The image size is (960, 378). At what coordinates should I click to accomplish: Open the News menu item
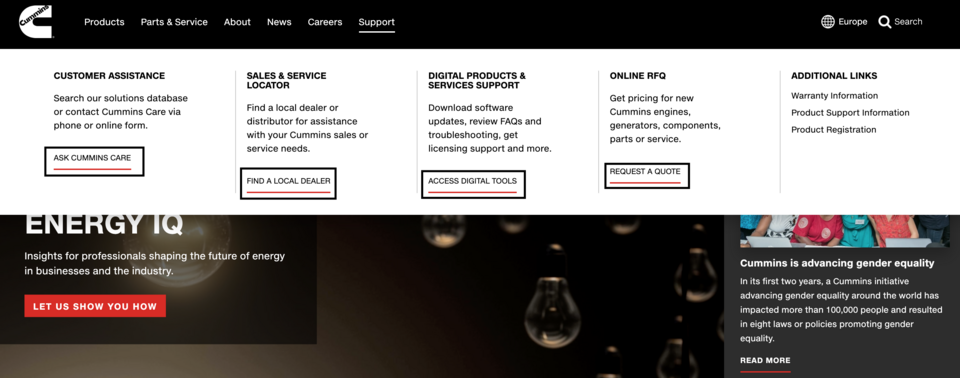279,22
